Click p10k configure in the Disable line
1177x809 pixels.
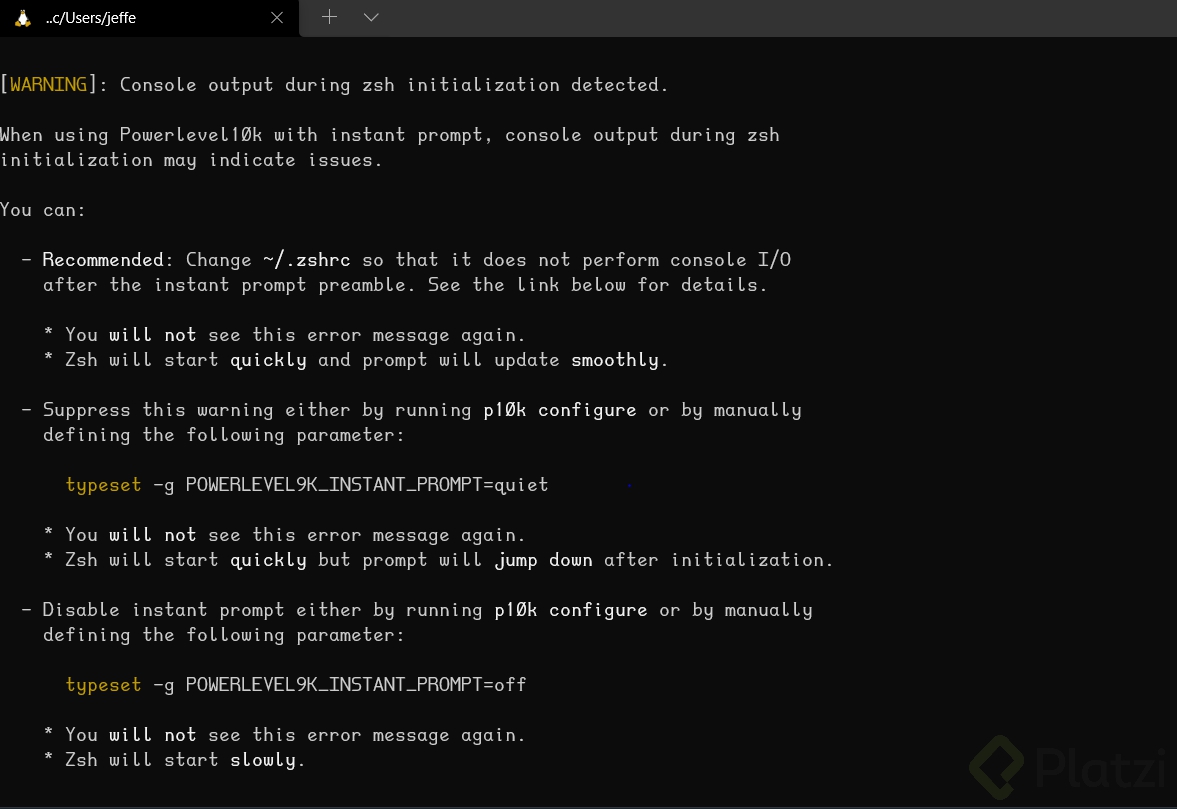570,610
